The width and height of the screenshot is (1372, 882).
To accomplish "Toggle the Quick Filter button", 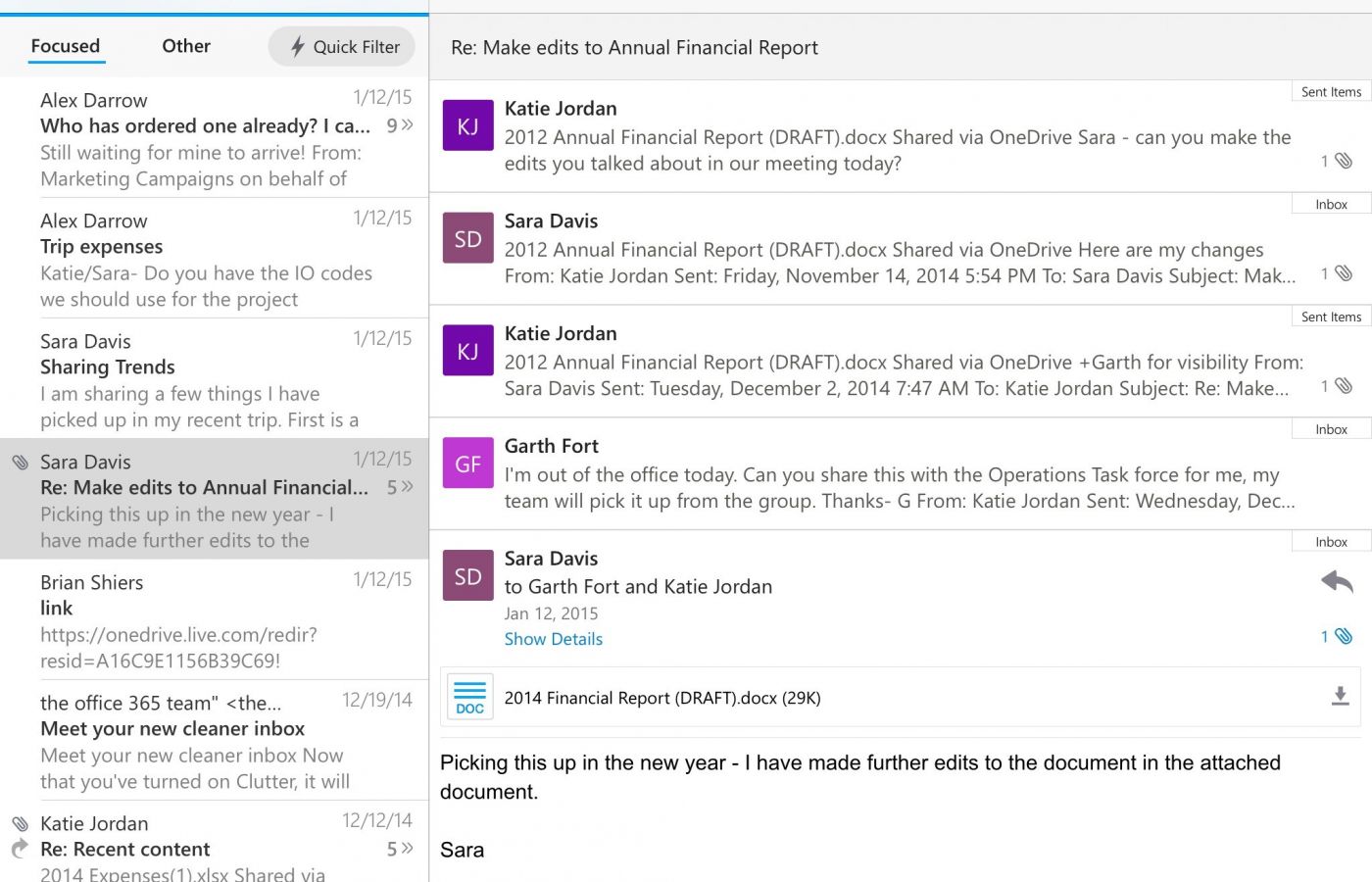I will click(342, 47).
